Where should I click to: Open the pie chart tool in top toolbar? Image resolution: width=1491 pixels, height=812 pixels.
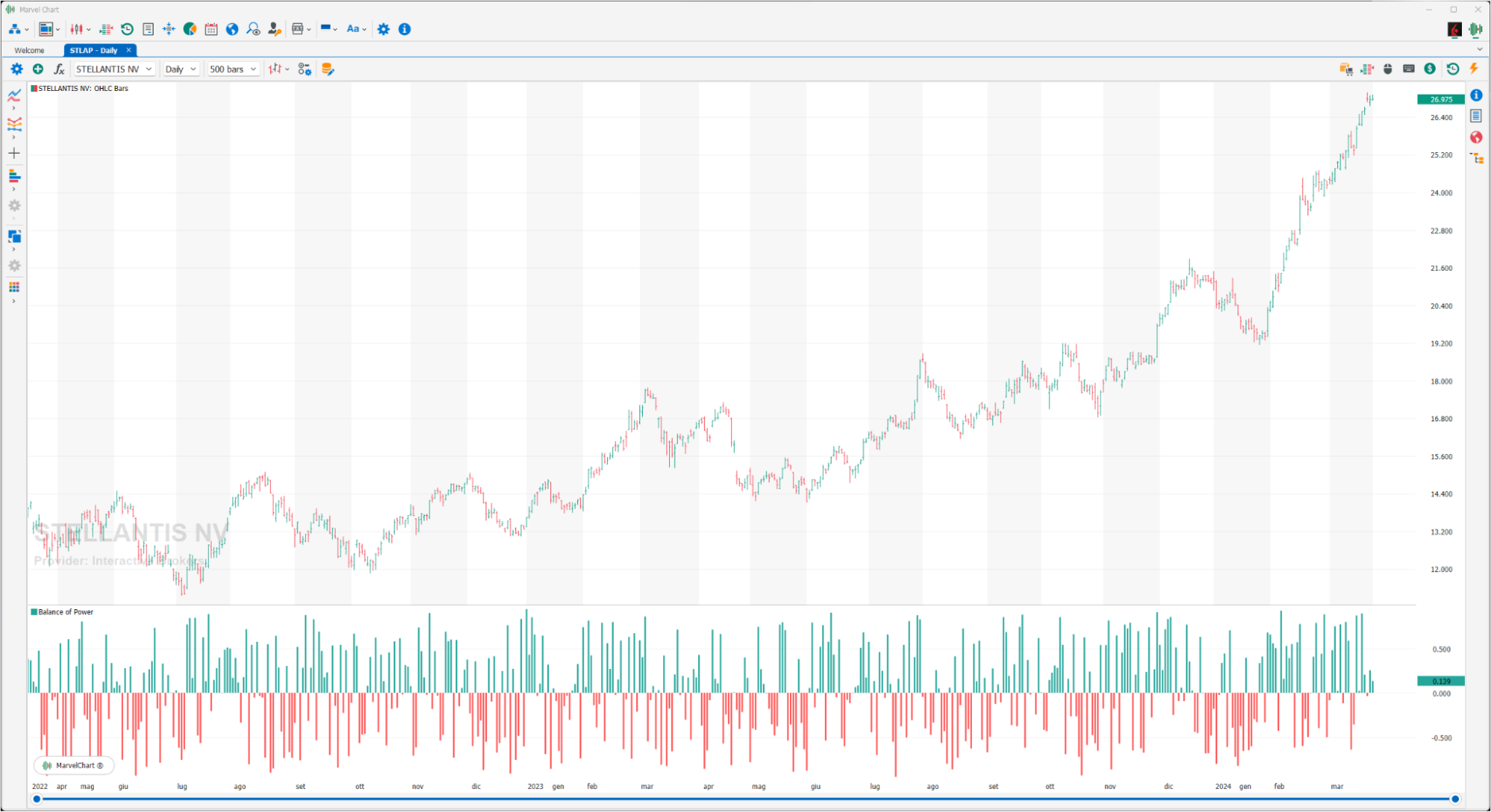[190, 29]
